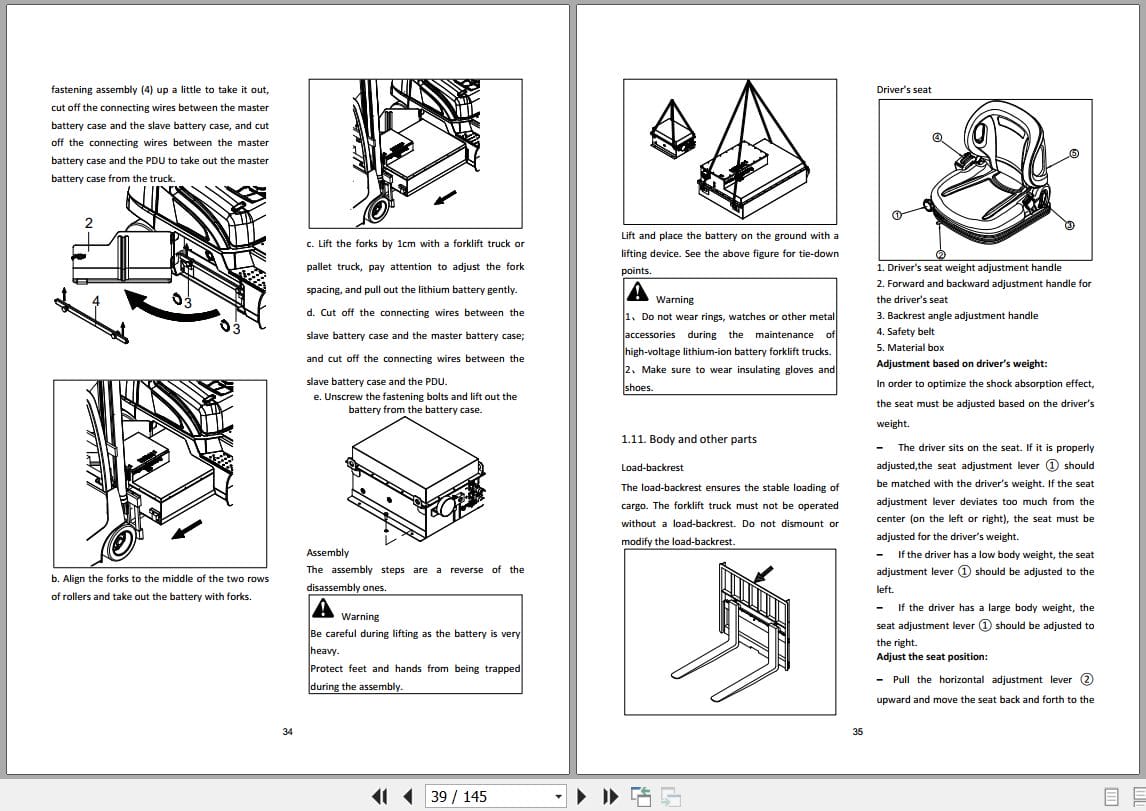Click the driver's seat diagram
This screenshot has width=1146, height=811.
(984, 177)
